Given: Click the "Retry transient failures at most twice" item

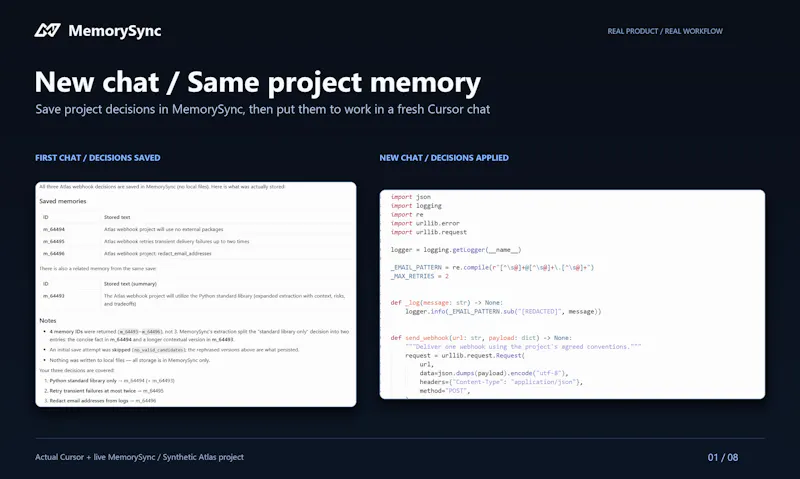Looking at the screenshot, I should tap(106, 390).
